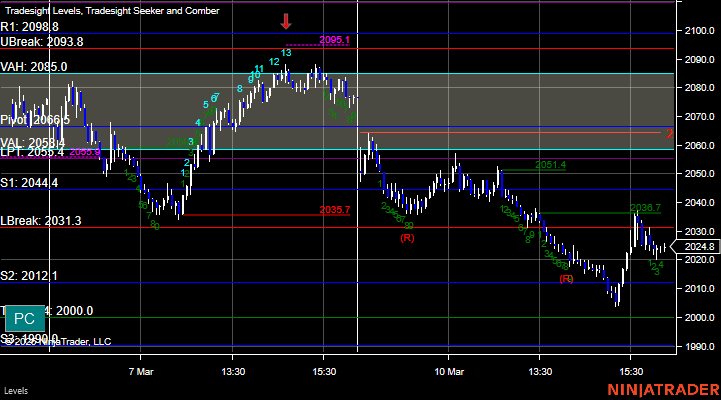721x400 pixels.
Task: Click the 'S2: 2012.1' level label
Action: click(x=29, y=276)
